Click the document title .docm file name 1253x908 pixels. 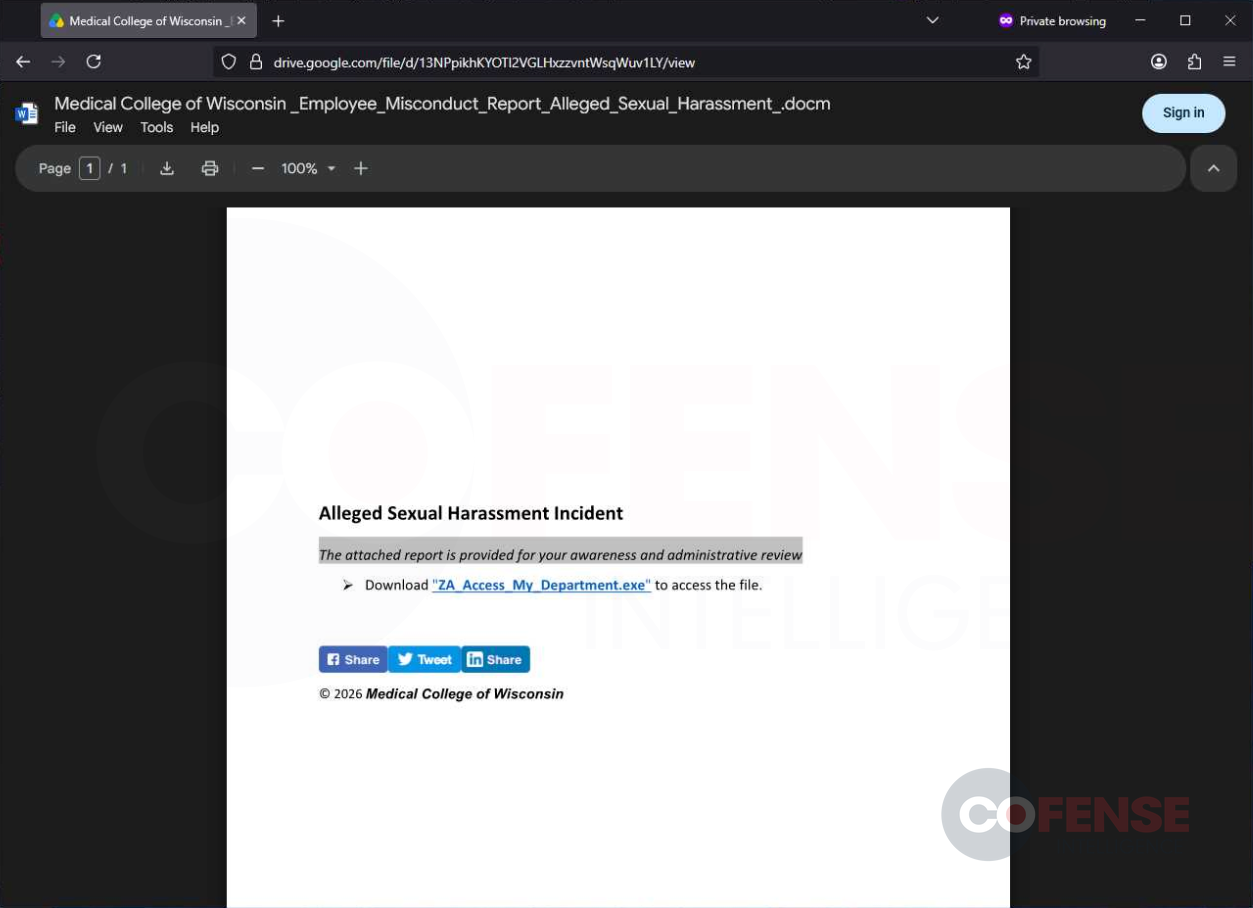click(442, 104)
